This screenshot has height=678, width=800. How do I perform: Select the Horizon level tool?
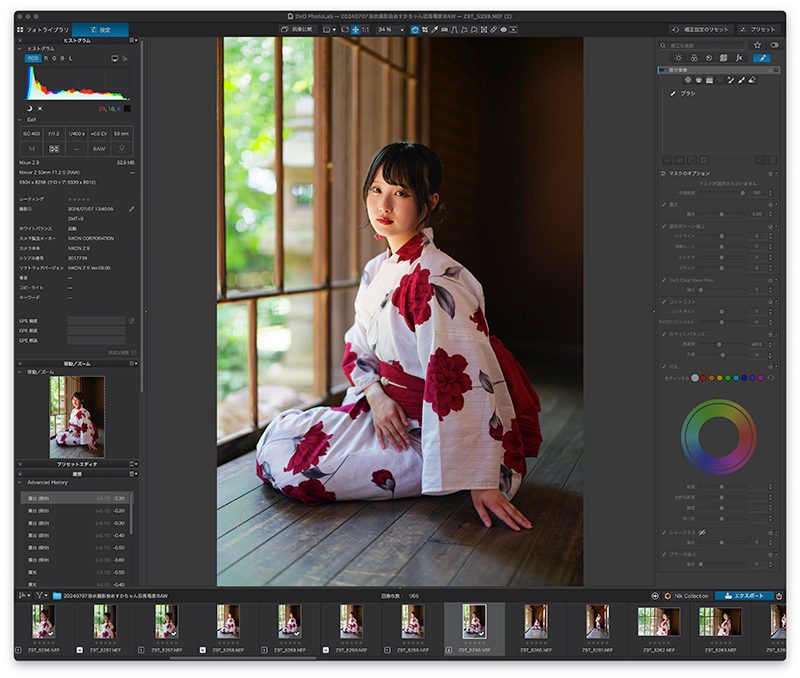click(x=444, y=30)
